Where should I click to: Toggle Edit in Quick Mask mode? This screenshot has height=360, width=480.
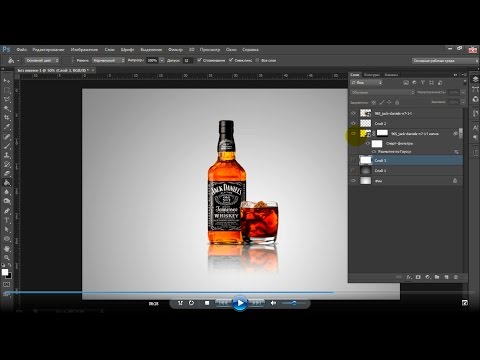click(7, 284)
